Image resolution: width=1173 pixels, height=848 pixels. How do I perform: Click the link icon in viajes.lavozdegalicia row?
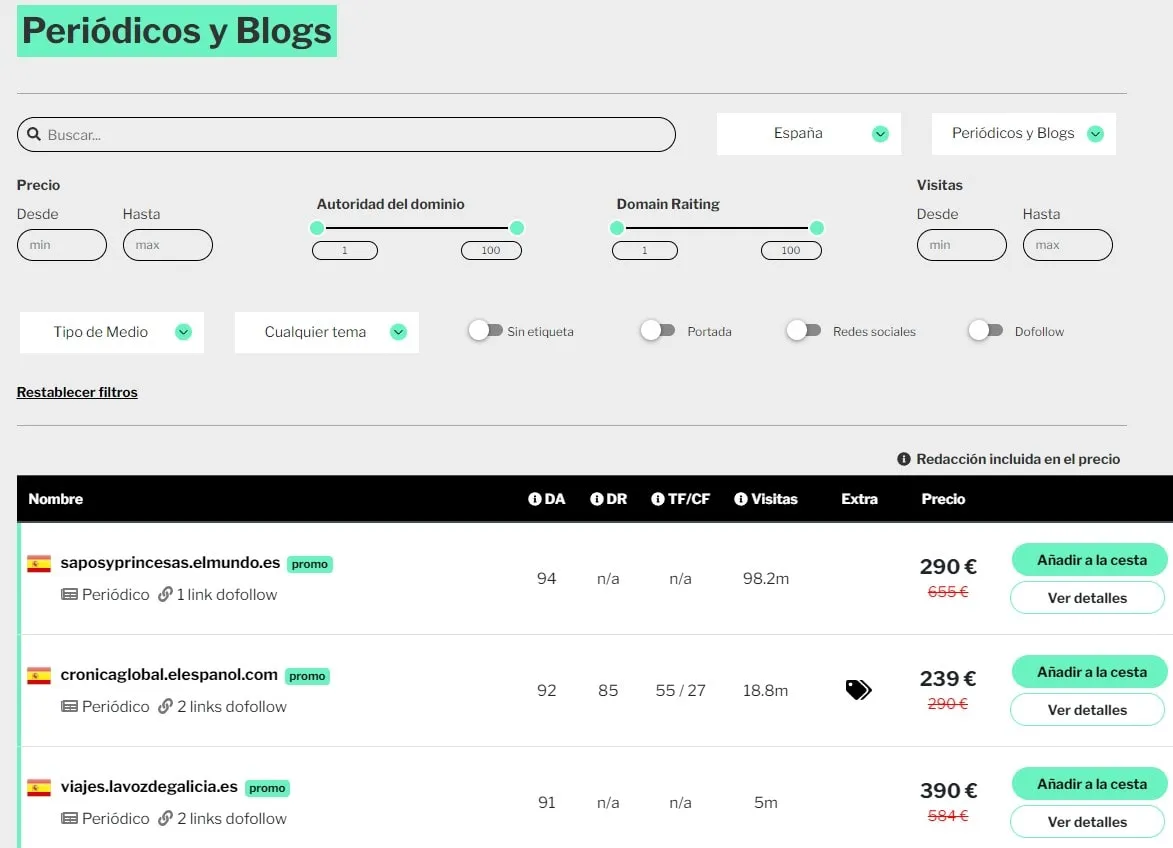click(x=165, y=819)
